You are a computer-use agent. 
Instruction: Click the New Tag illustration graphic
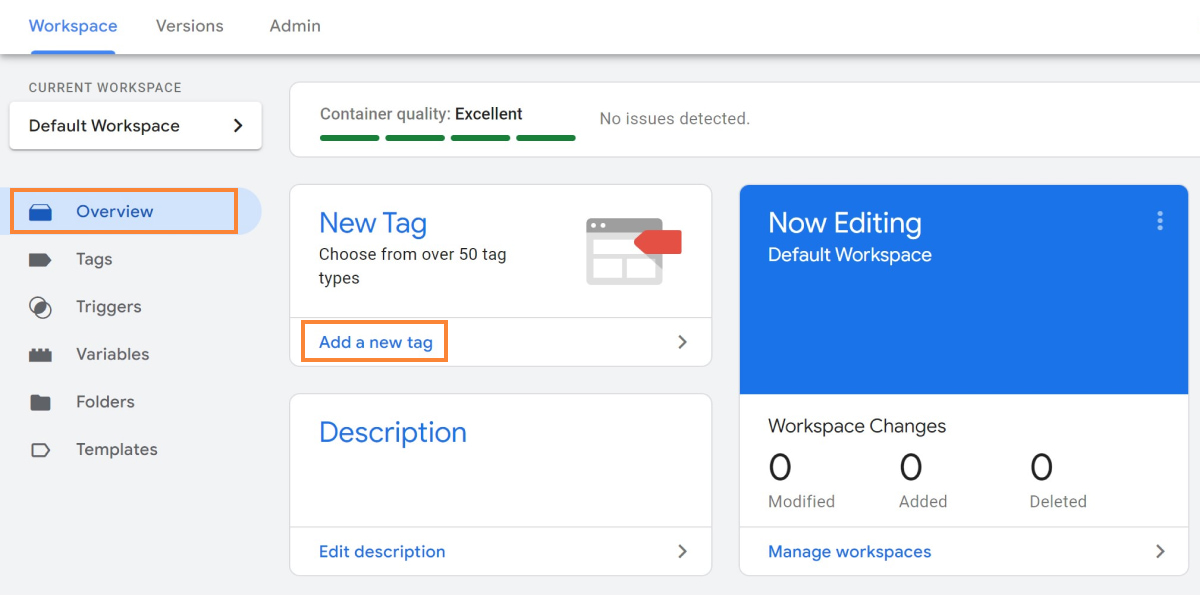pyautogui.click(x=632, y=251)
